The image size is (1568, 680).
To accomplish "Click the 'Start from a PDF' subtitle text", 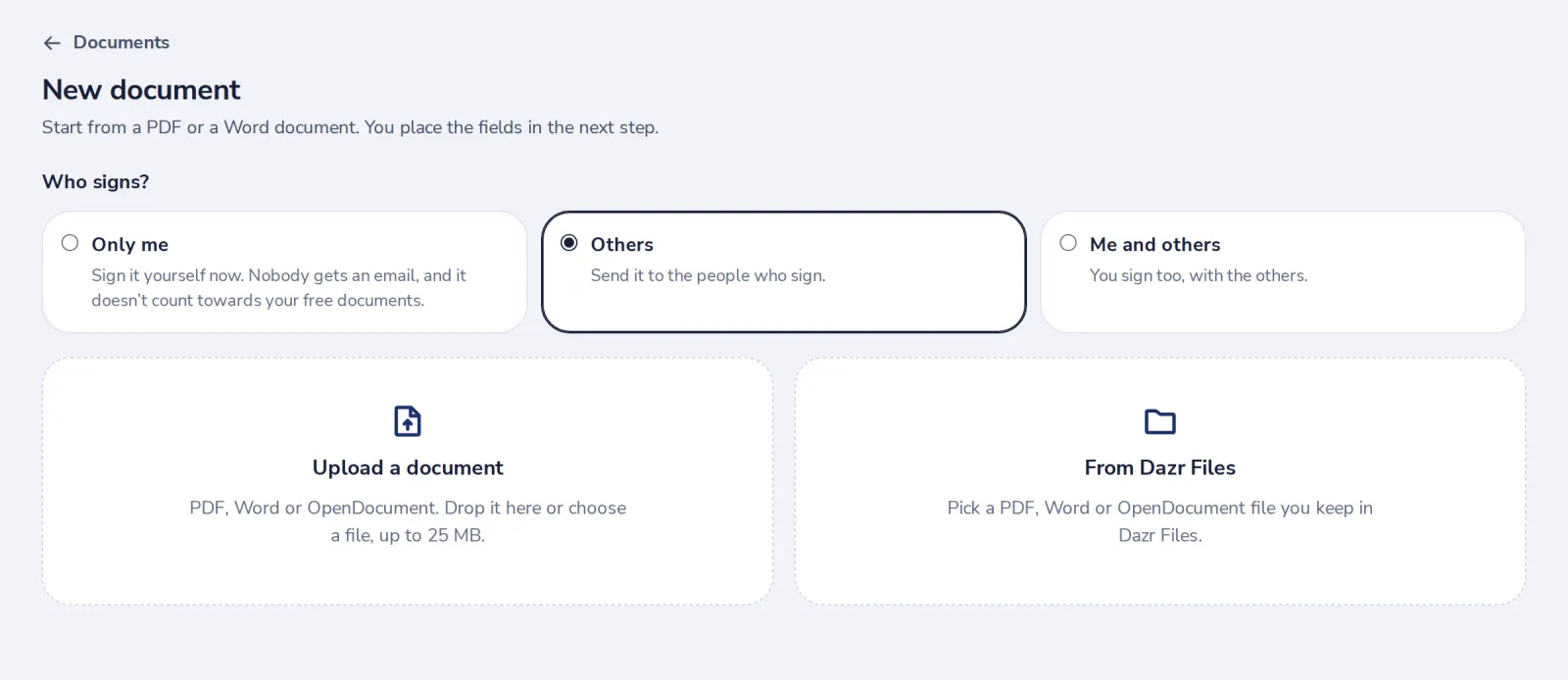I will (351, 127).
